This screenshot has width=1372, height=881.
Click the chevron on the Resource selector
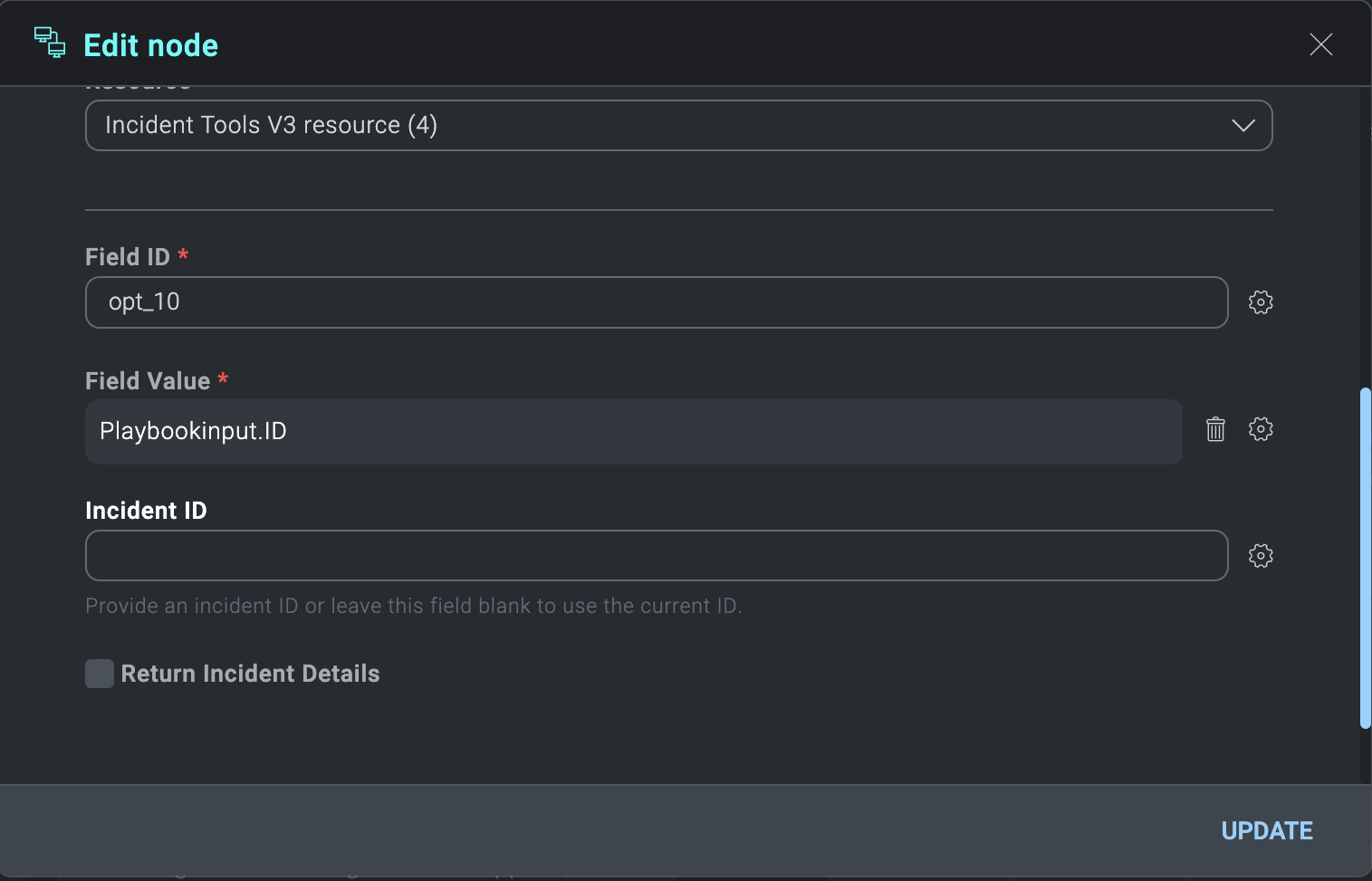1243,126
